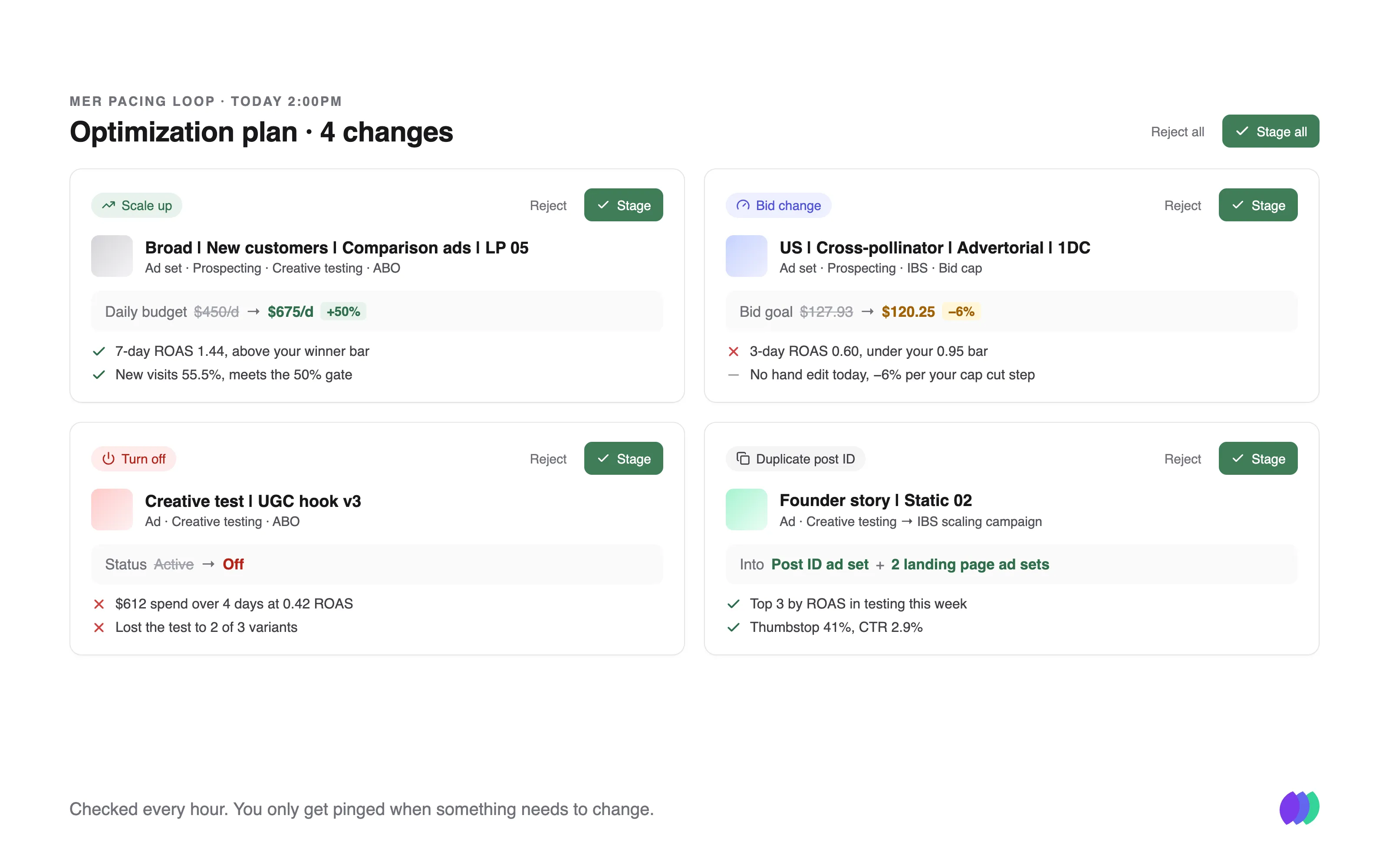
Task: Click the red Off status value
Action: (x=233, y=564)
